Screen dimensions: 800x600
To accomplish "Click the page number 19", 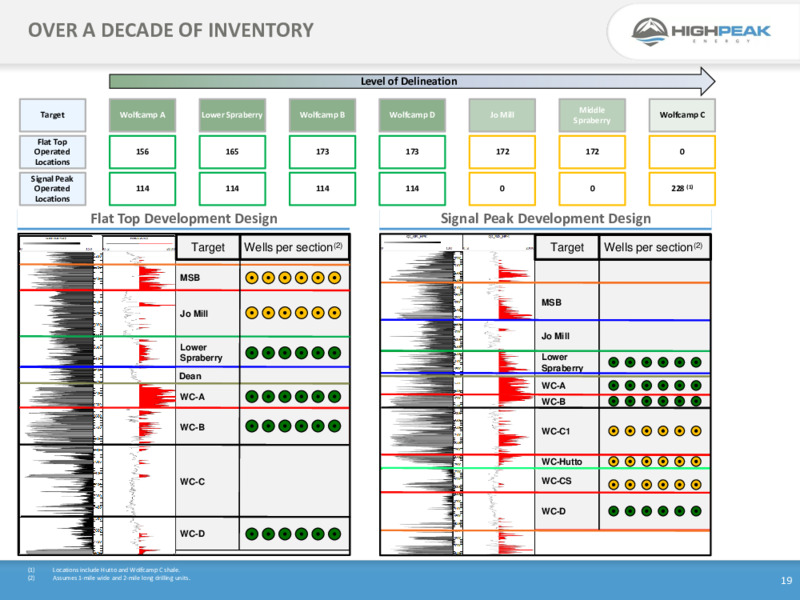I will coord(786,580).
